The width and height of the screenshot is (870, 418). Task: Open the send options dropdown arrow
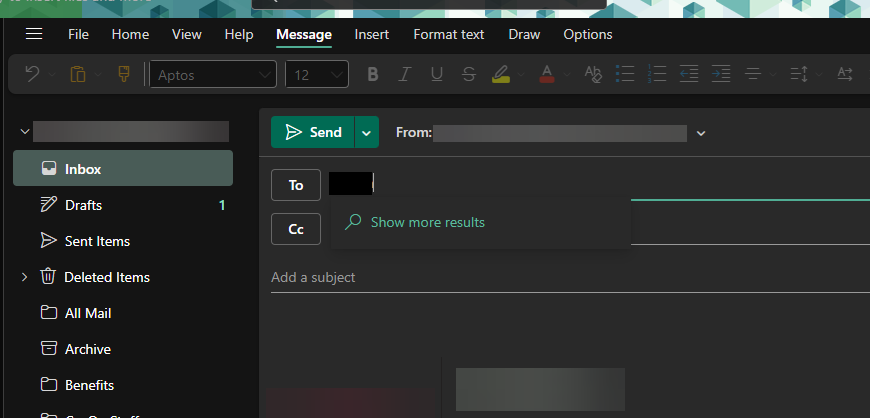pos(366,132)
